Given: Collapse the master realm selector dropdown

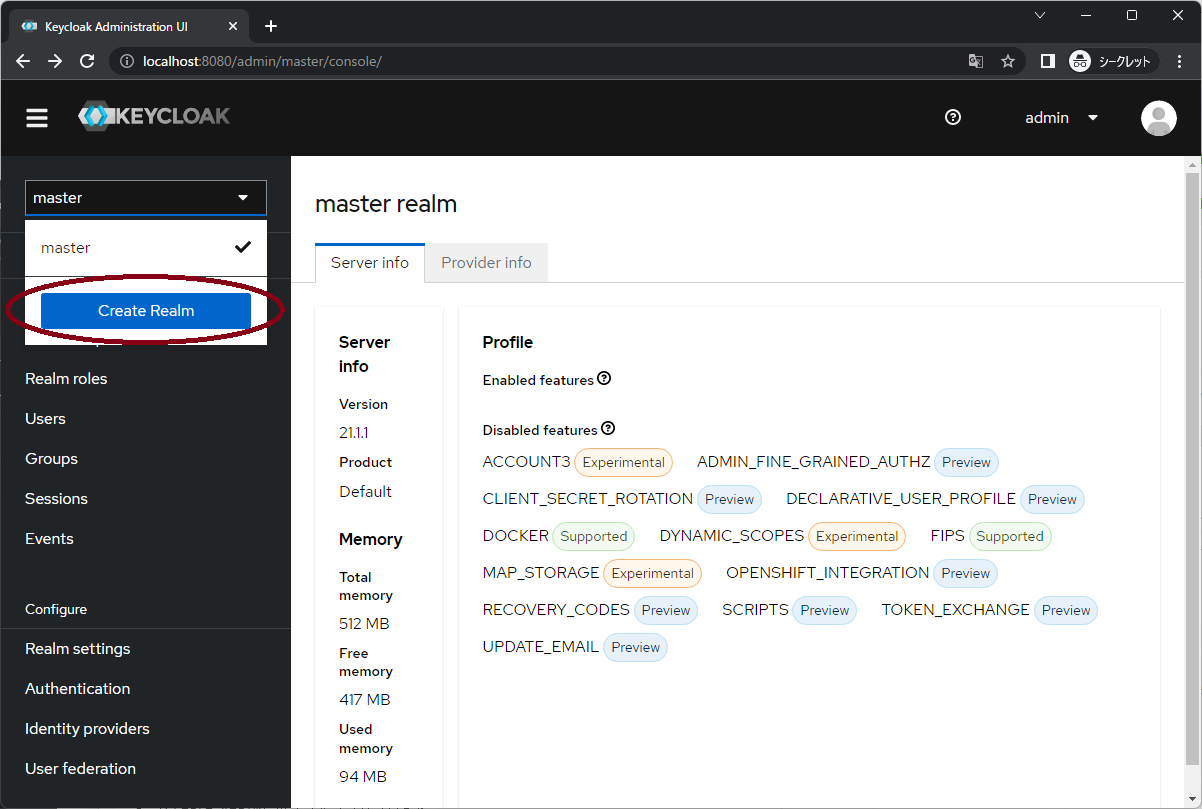Looking at the screenshot, I should [x=146, y=198].
